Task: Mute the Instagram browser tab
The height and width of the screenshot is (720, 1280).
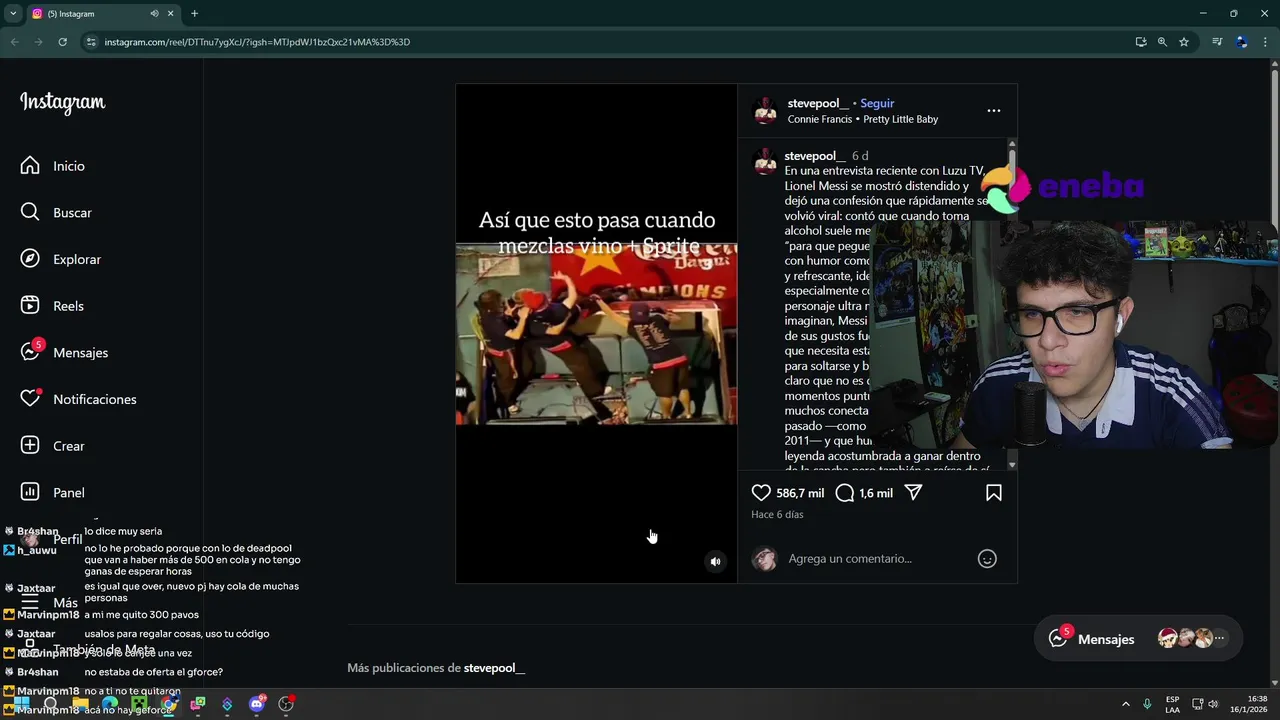Action: click(x=154, y=14)
